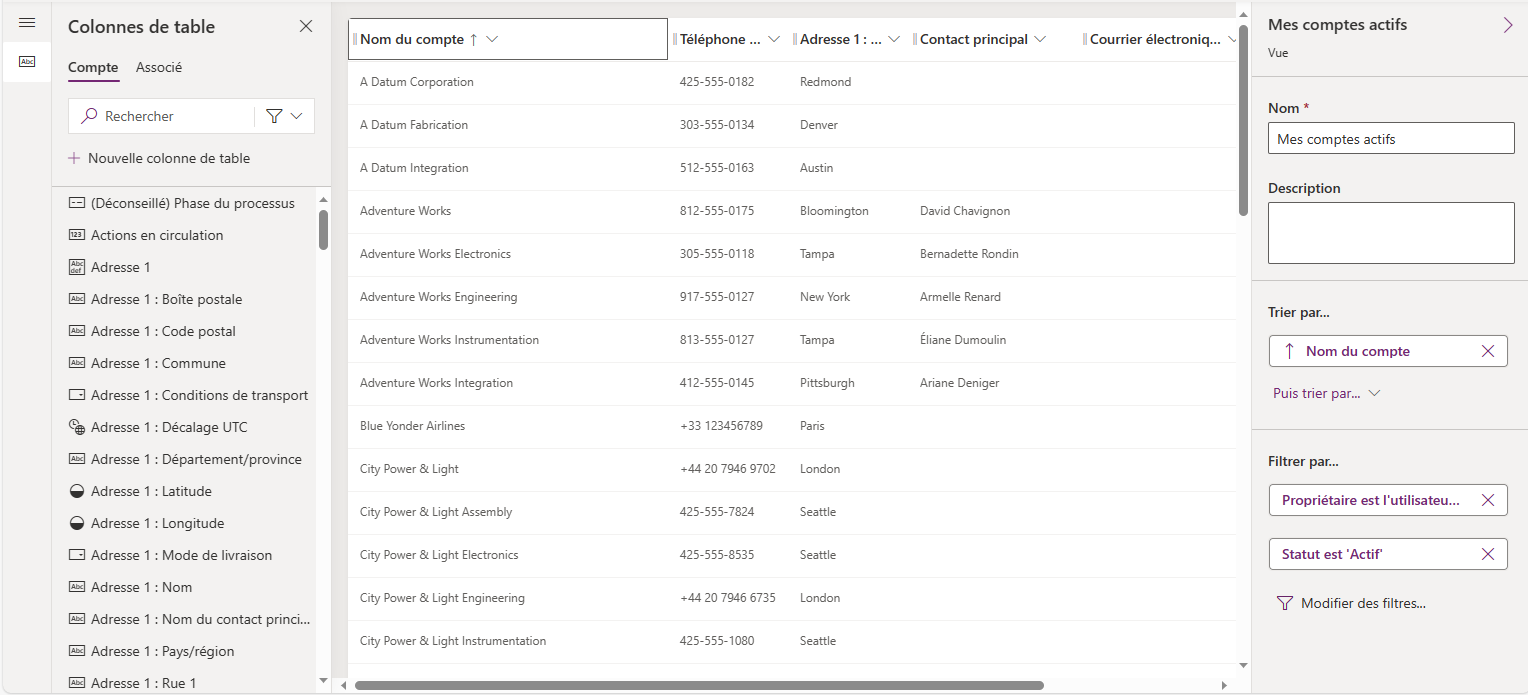Click the Propriétaire est l'utilisateur filter chip

[1388, 500]
